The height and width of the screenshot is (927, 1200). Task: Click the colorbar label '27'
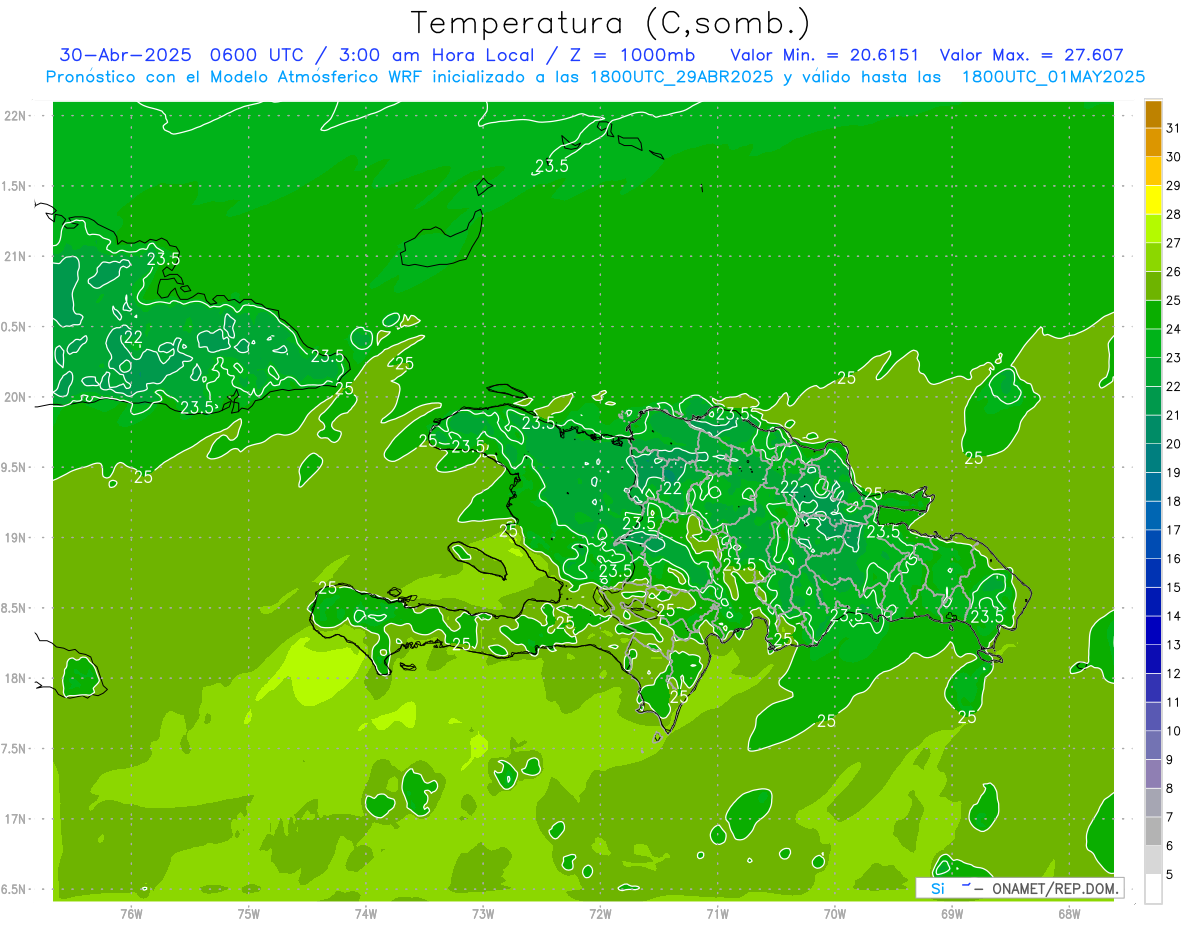[1174, 243]
